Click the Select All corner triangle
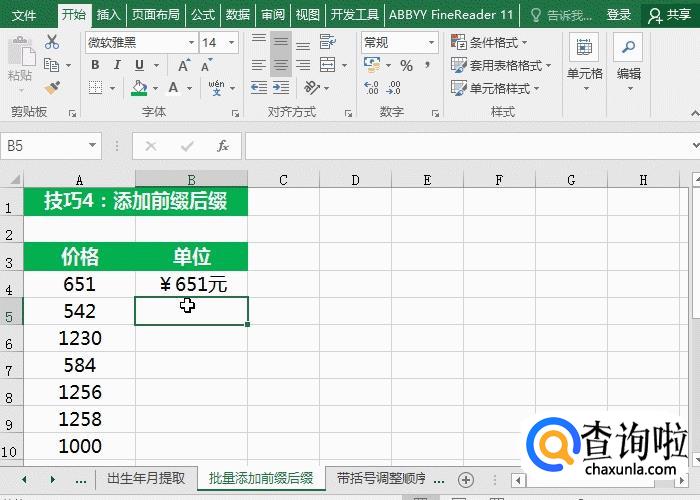The image size is (700, 500). 13,179
